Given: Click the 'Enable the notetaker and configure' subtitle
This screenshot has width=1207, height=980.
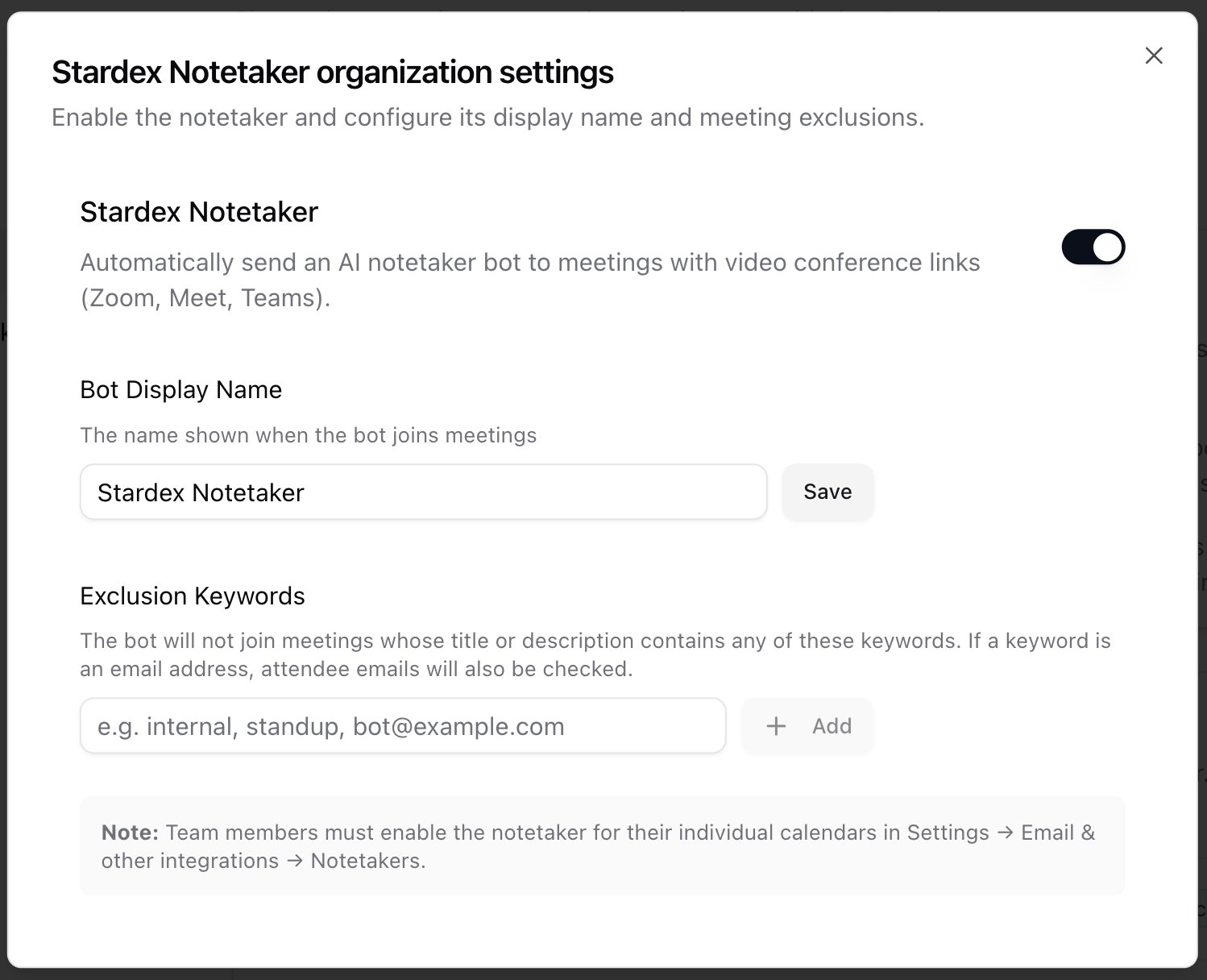Looking at the screenshot, I should click(x=487, y=118).
